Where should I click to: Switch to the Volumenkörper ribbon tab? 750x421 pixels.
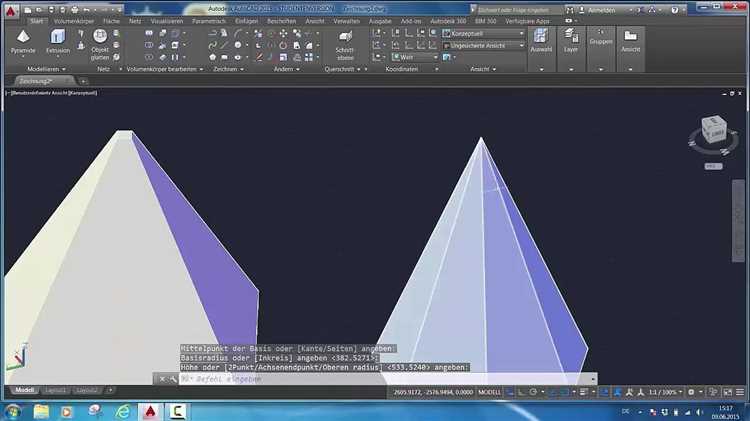[74, 21]
